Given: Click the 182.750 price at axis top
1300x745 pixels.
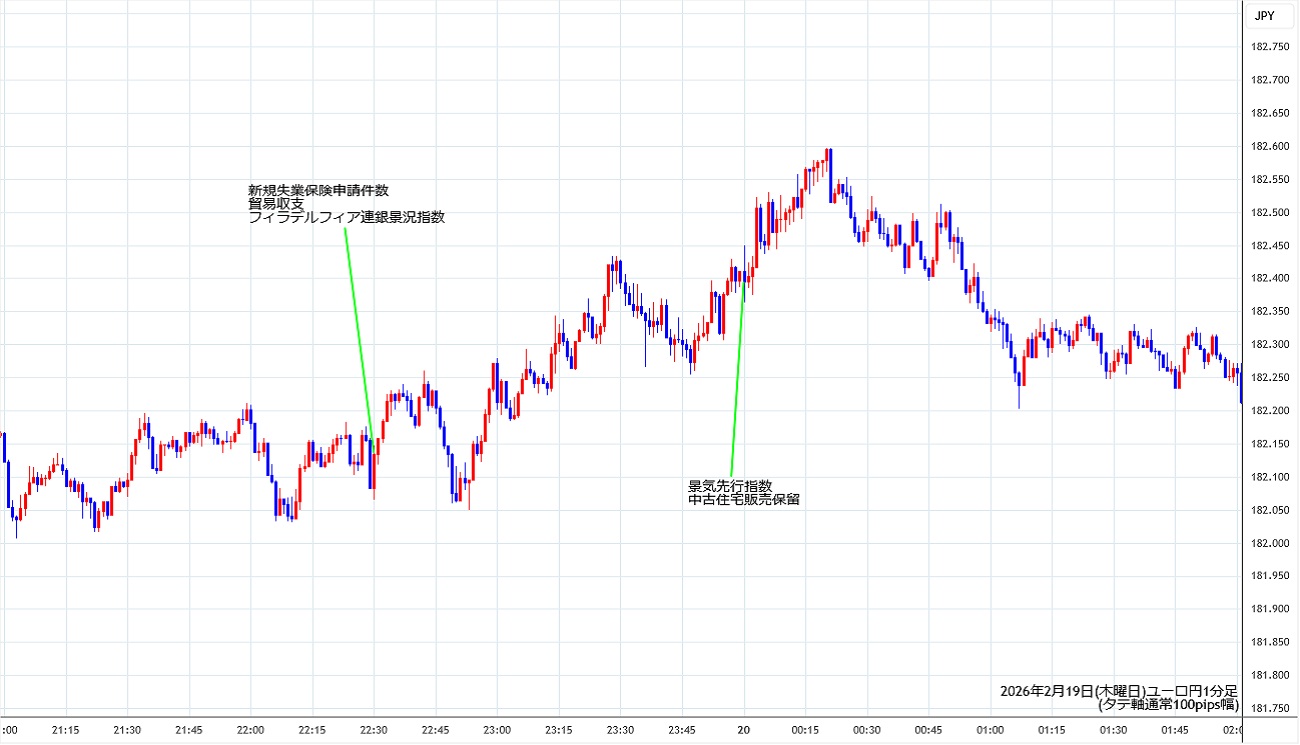Looking at the screenshot, I should tap(1270, 47).
